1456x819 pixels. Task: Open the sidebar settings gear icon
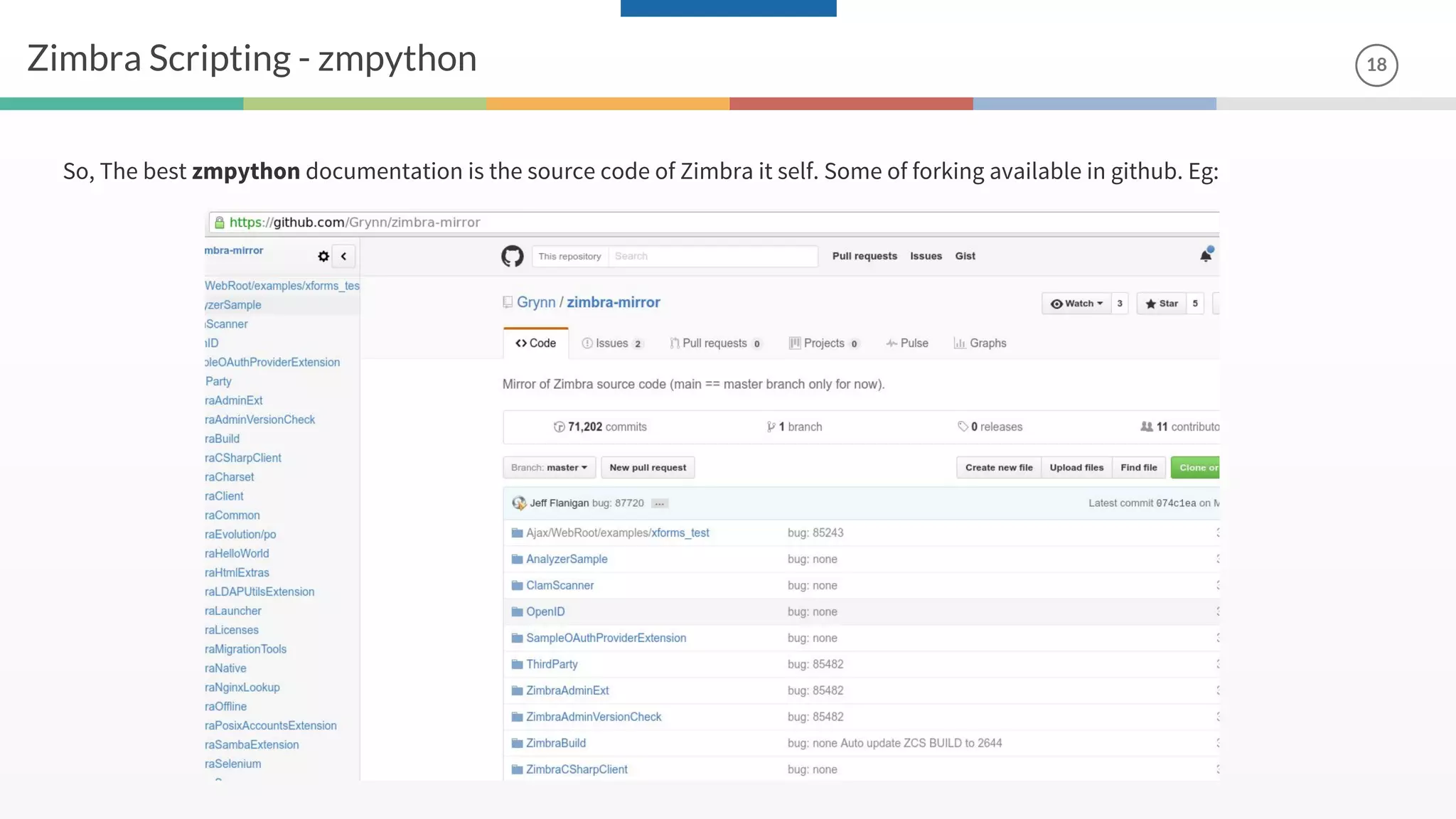[x=323, y=256]
